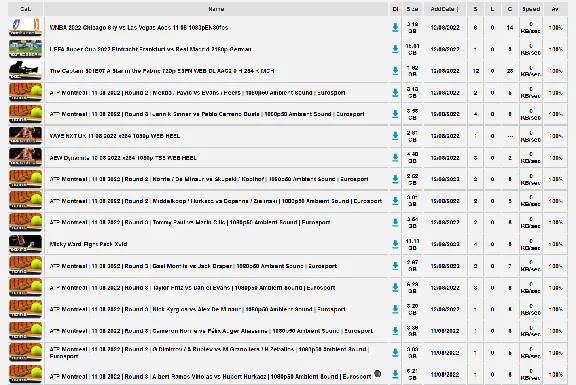Download the Nick Kyrgios vs Alex De Minaur torrent
This screenshot has width=576, height=385.
point(395,309)
